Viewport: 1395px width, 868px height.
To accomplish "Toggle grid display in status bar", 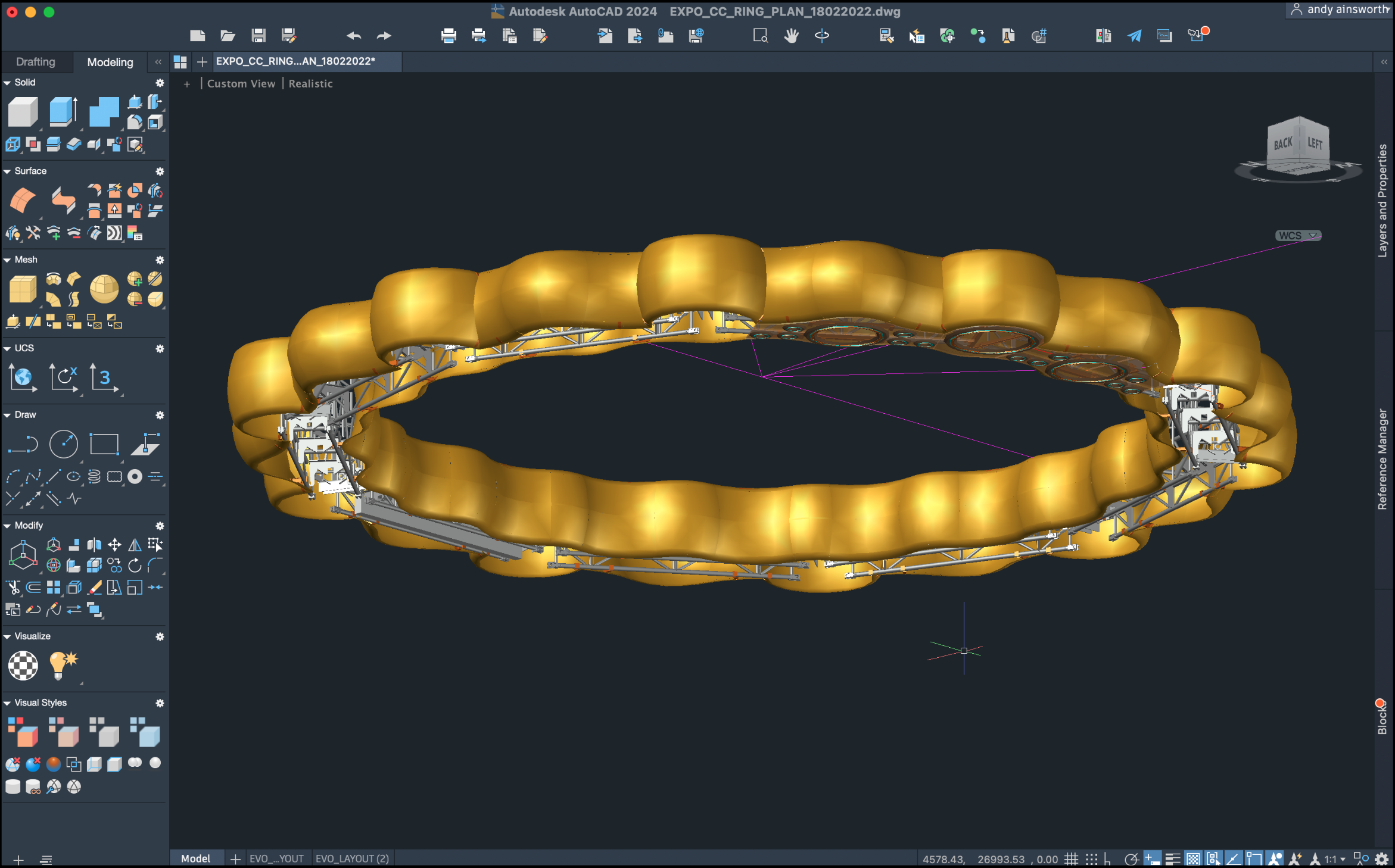I will pyautogui.click(x=1072, y=859).
